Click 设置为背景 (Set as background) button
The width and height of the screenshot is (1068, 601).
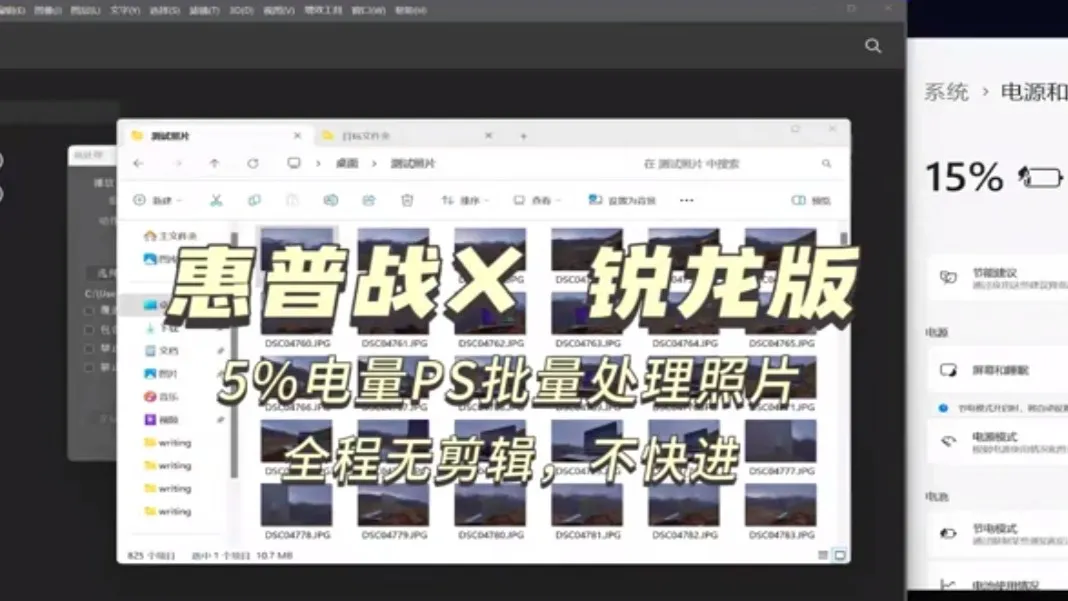point(623,200)
